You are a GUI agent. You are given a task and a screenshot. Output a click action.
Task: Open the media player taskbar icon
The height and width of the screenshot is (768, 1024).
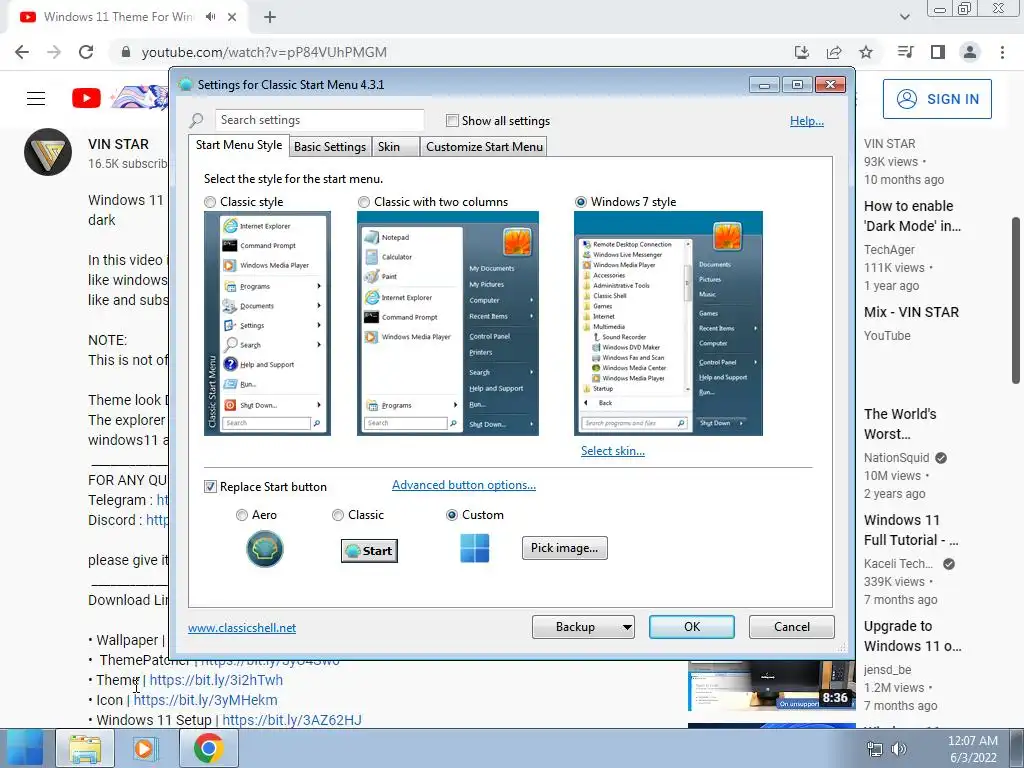[145, 748]
